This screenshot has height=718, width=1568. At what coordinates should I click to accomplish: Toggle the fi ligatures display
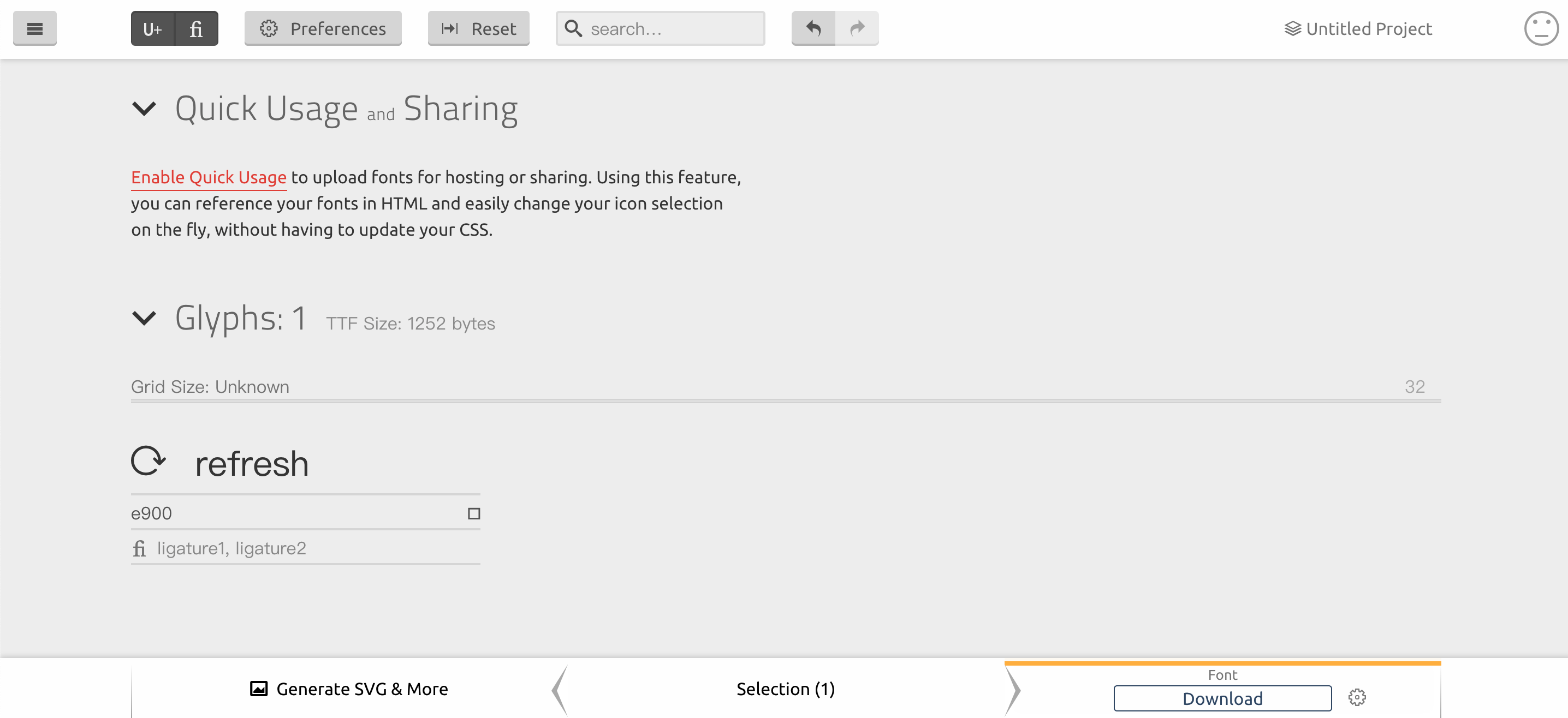(196, 28)
